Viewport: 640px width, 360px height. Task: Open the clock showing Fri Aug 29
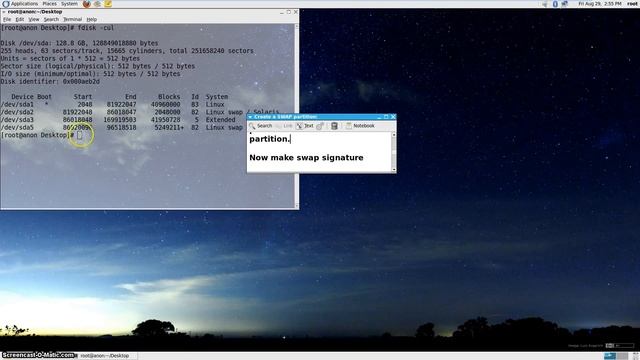[x=600, y=4]
